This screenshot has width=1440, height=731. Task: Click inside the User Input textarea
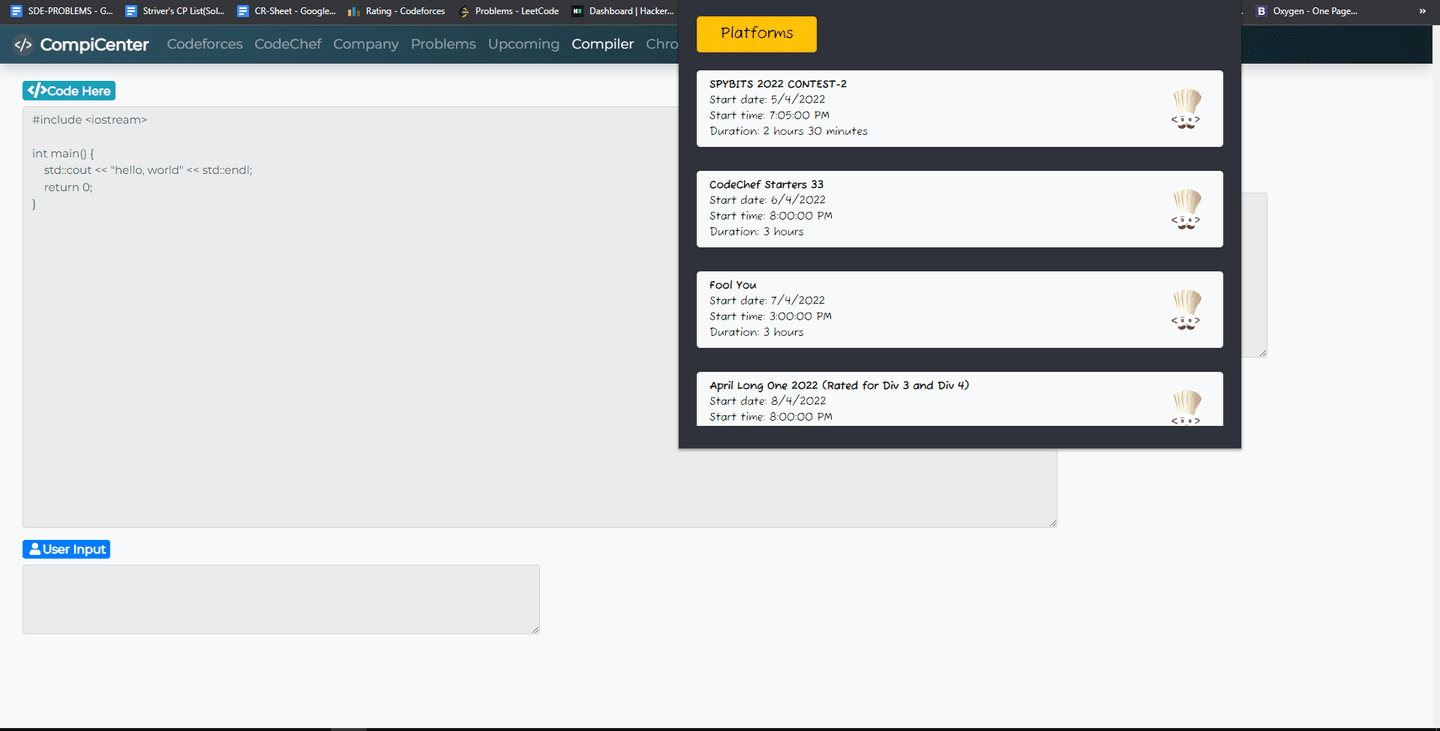(281, 599)
